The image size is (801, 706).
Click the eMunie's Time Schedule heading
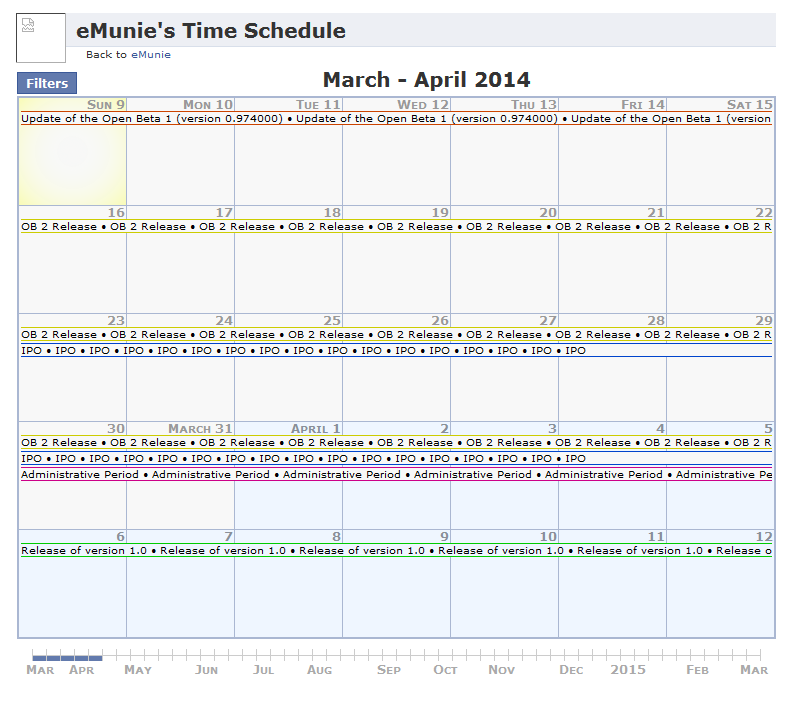tap(211, 31)
